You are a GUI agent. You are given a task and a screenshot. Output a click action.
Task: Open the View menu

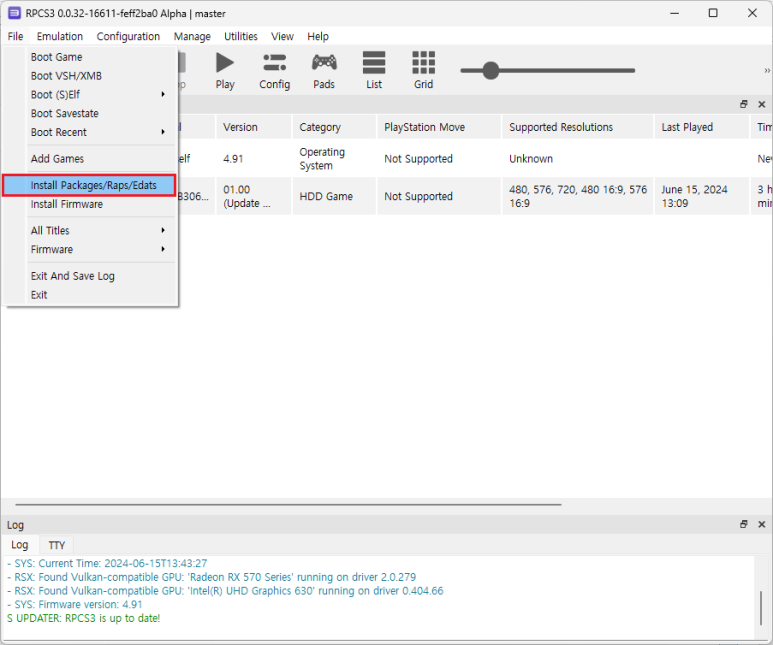(282, 36)
